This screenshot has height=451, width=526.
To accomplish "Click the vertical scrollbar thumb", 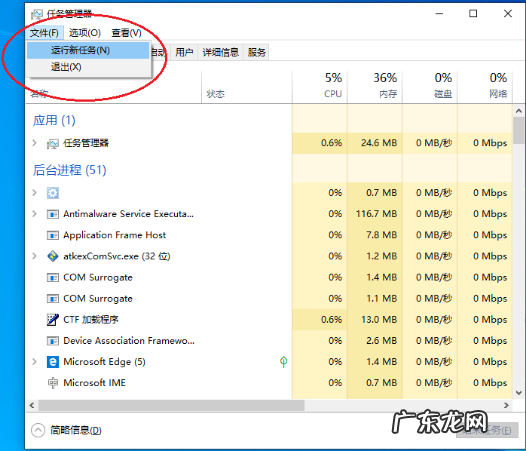I will pos(519,131).
